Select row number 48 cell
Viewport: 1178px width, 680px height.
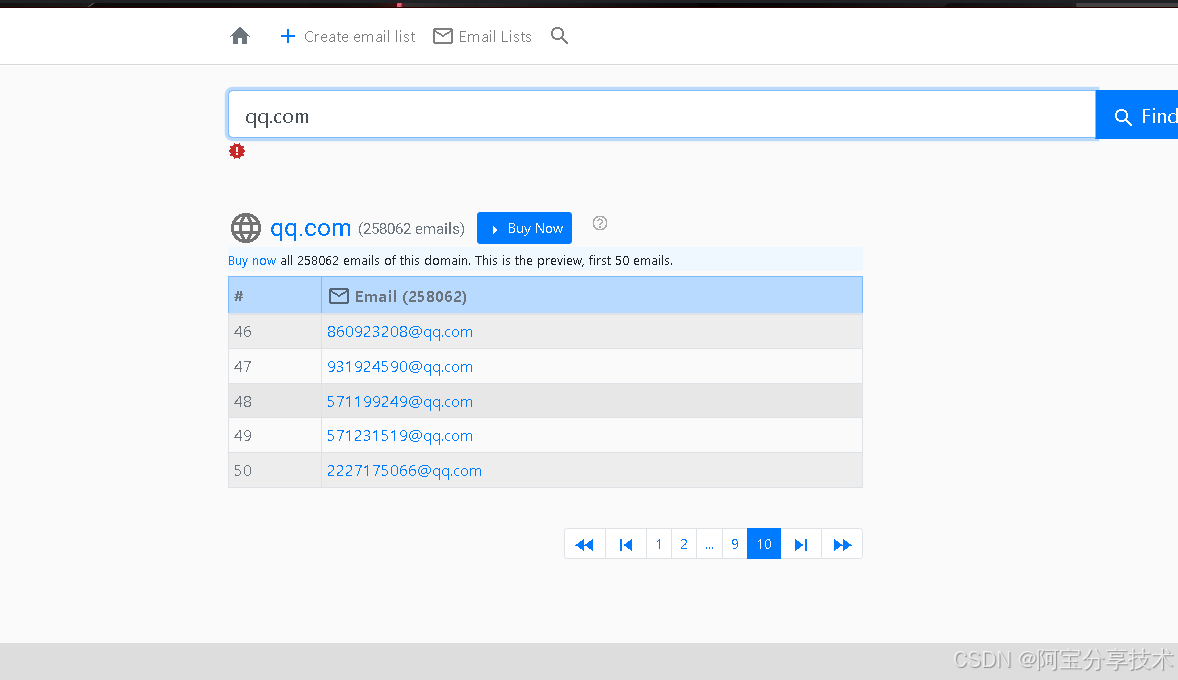pyautogui.click(x=275, y=401)
